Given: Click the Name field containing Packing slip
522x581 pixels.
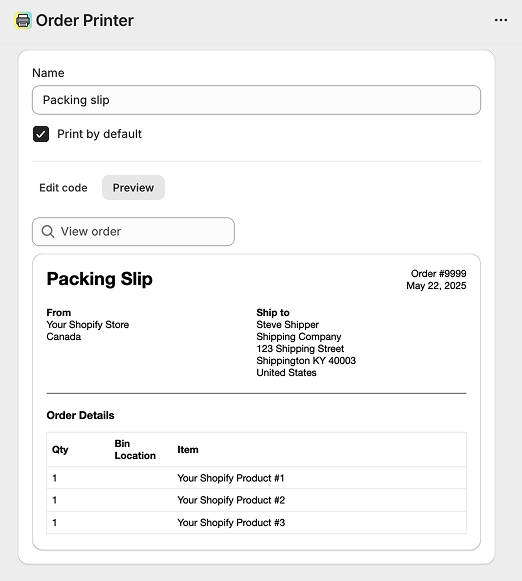Looking at the screenshot, I should click(x=256, y=100).
